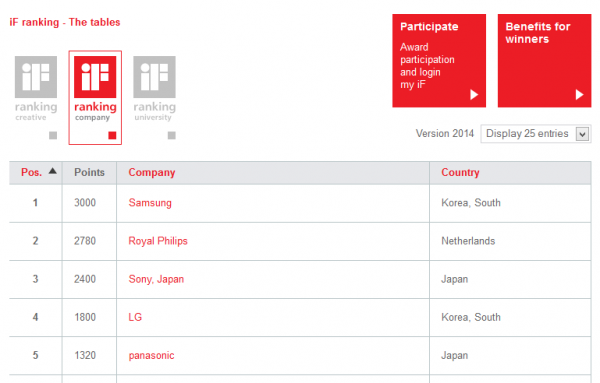Open the Benefits for winners tile
This screenshot has width=600, height=383.
tap(545, 61)
